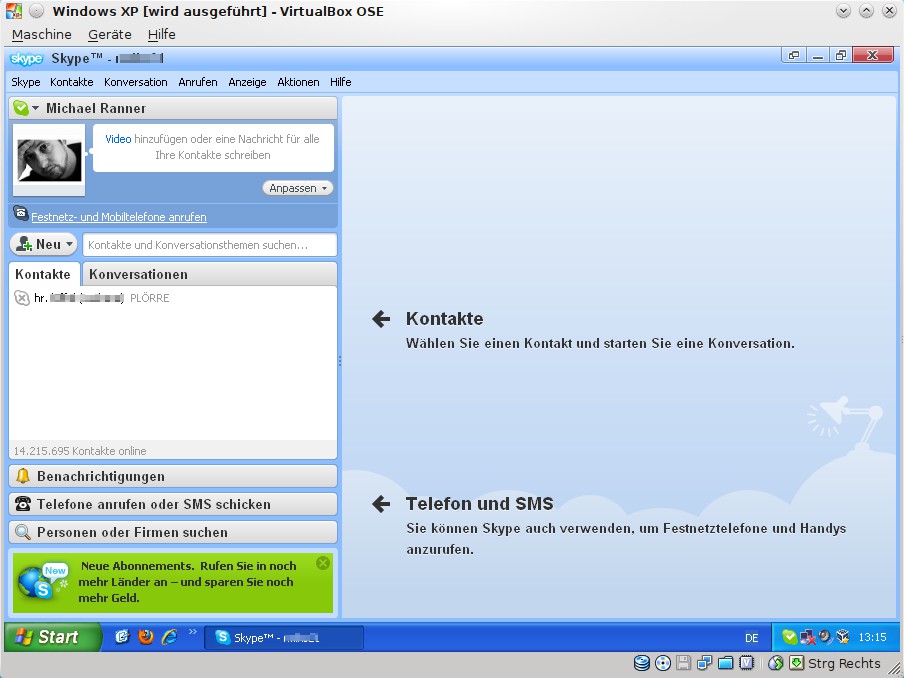
Task: Click the profile picture thumbnail
Action: click(49, 160)
